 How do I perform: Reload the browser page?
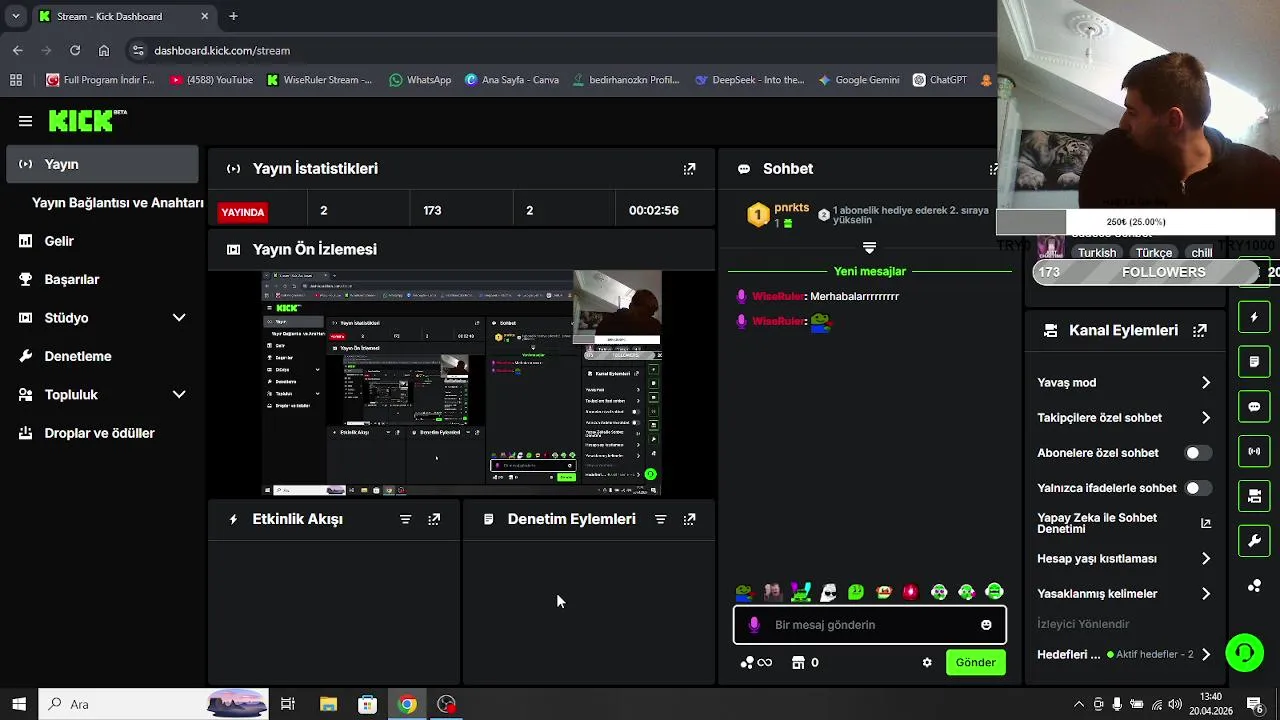(75, 50)
